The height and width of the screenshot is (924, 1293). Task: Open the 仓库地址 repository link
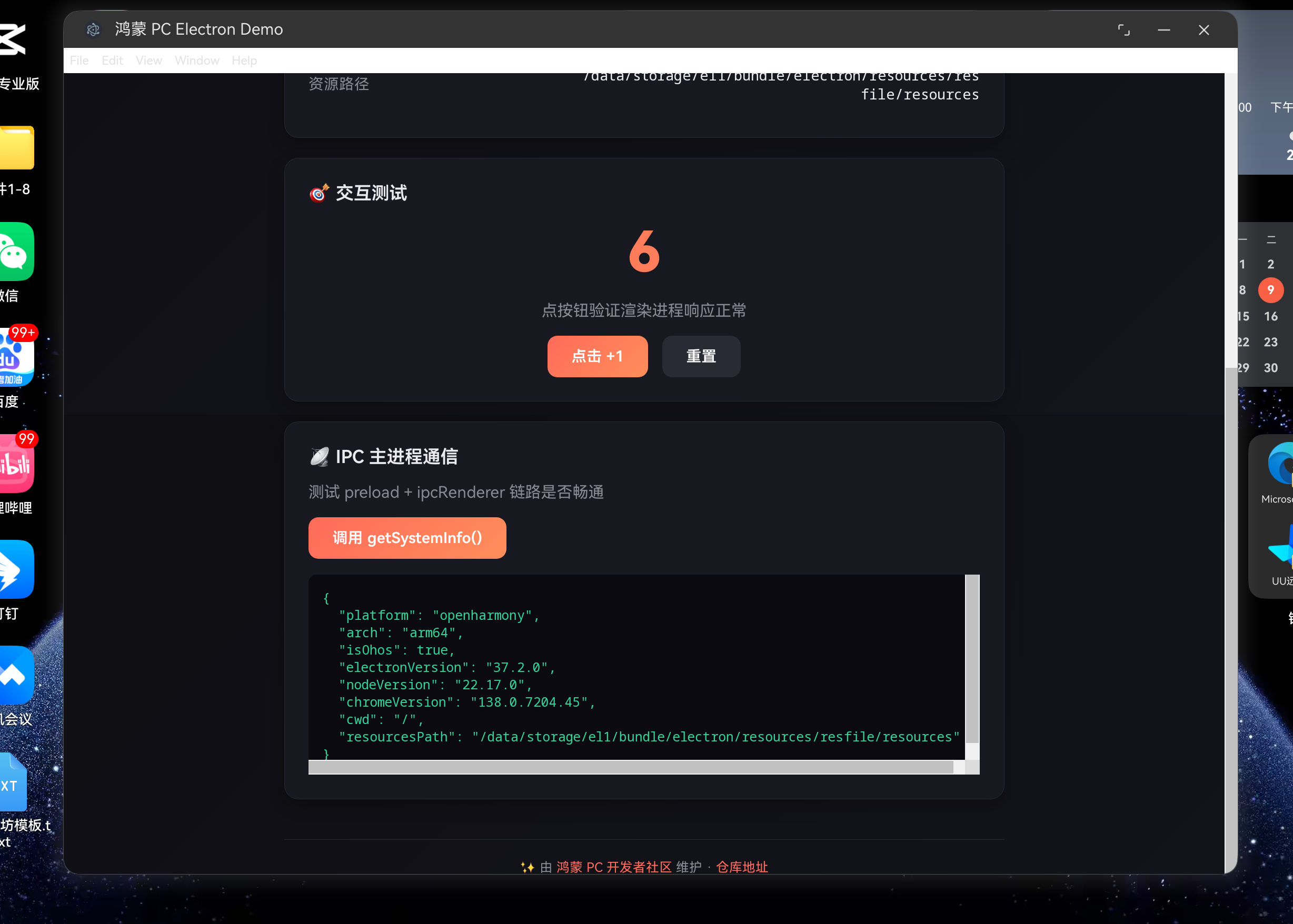[742, 867]
